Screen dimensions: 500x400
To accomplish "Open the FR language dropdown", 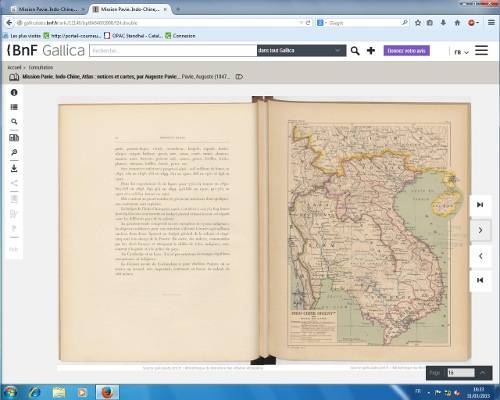I will 461,52.
